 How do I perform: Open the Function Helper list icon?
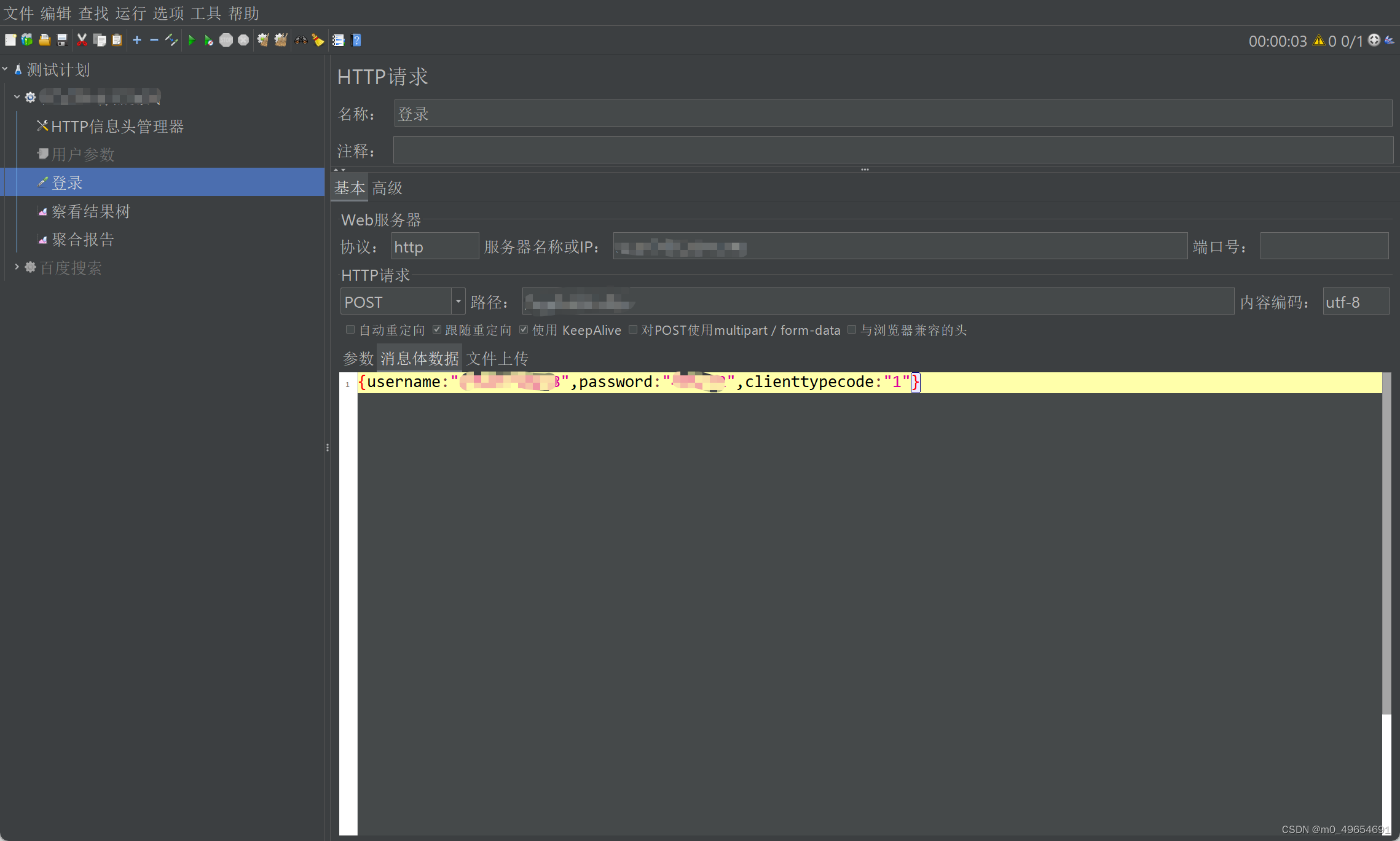pos(338,41)
